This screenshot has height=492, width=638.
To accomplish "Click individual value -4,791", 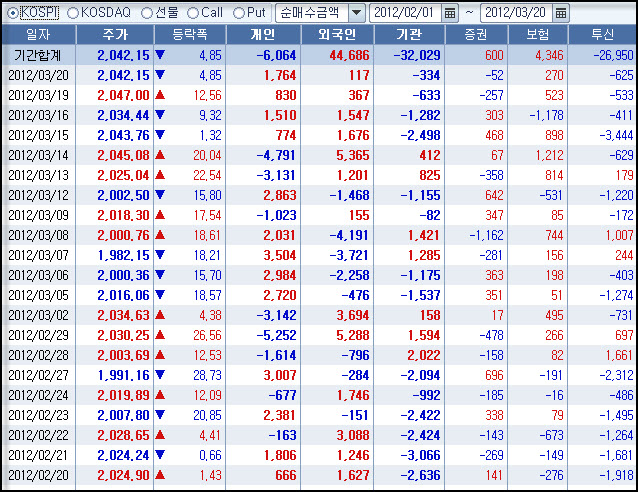I will point(276,155).
